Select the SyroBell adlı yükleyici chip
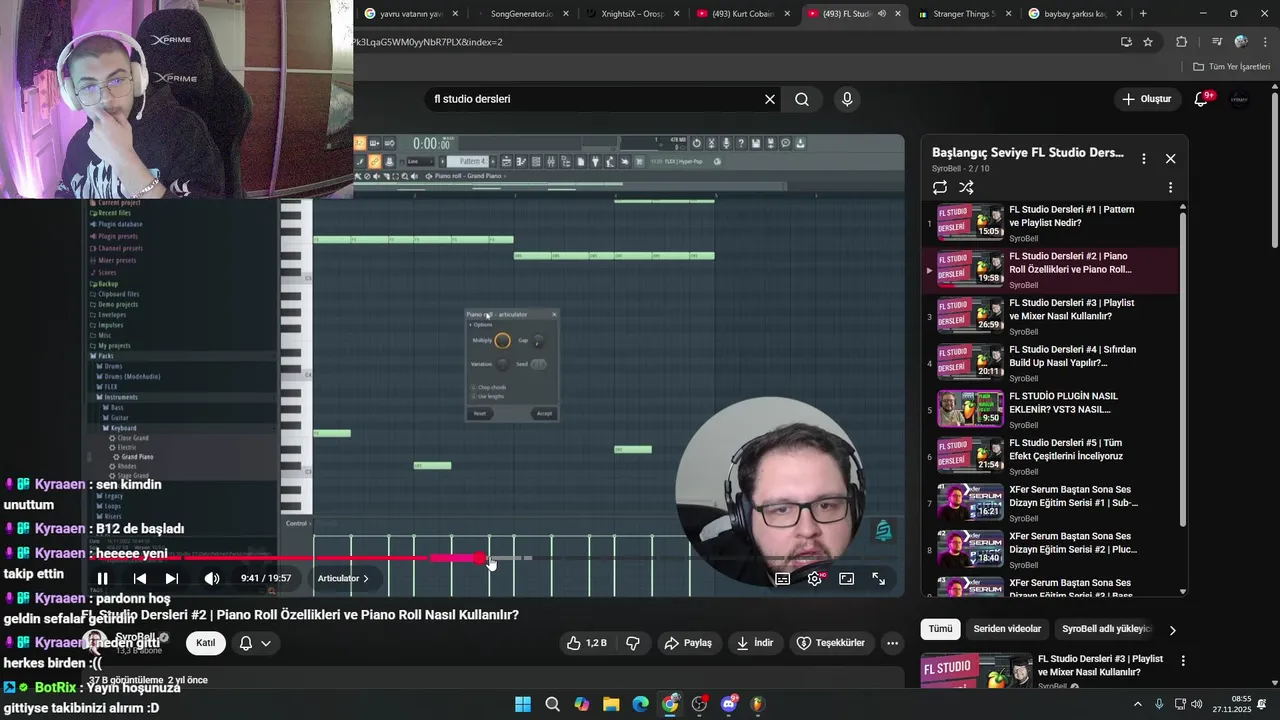The width and height of the screenshot is (1280, 720). [x=1107, y=629]
